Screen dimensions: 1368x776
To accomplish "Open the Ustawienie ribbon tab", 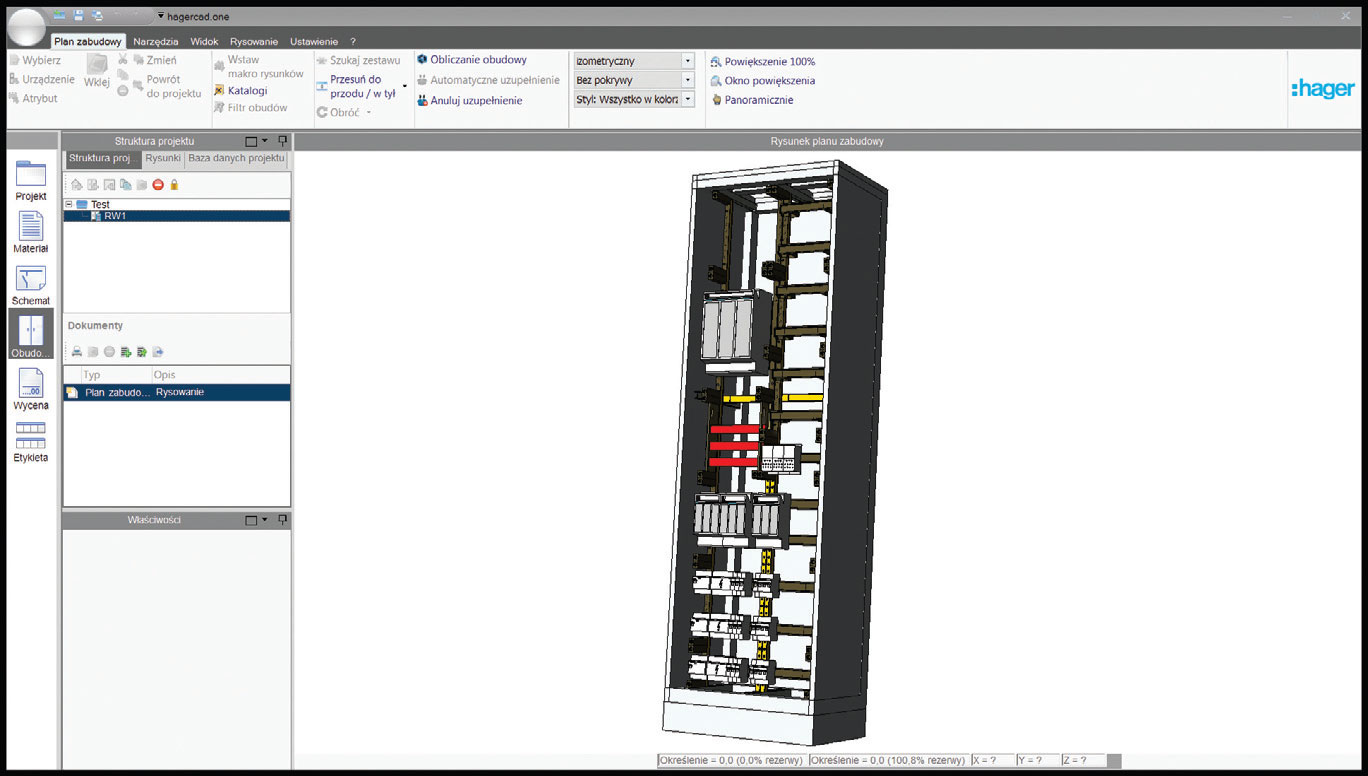I will tap(314, 41).
